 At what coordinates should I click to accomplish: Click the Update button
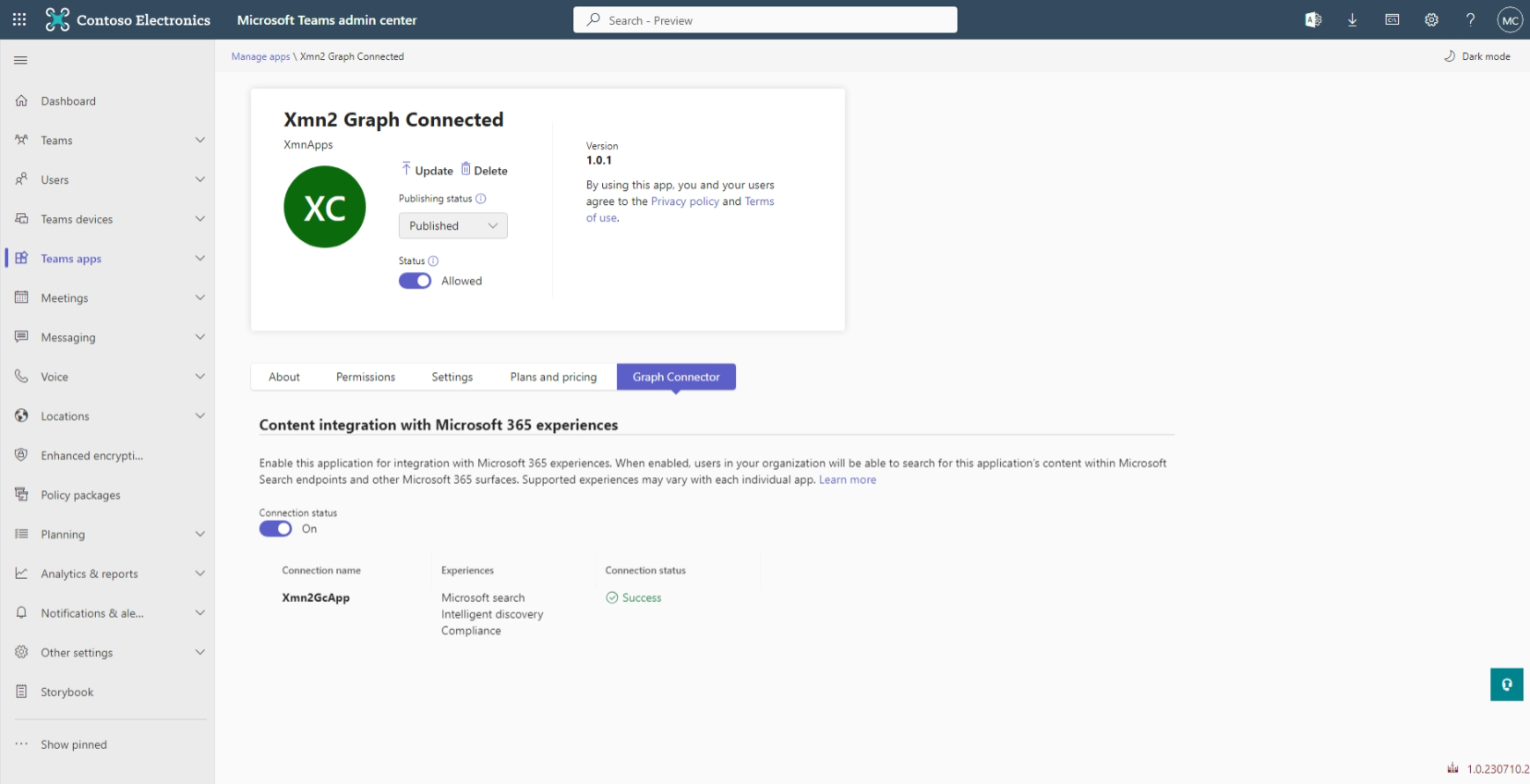click(x=427, y=170)
